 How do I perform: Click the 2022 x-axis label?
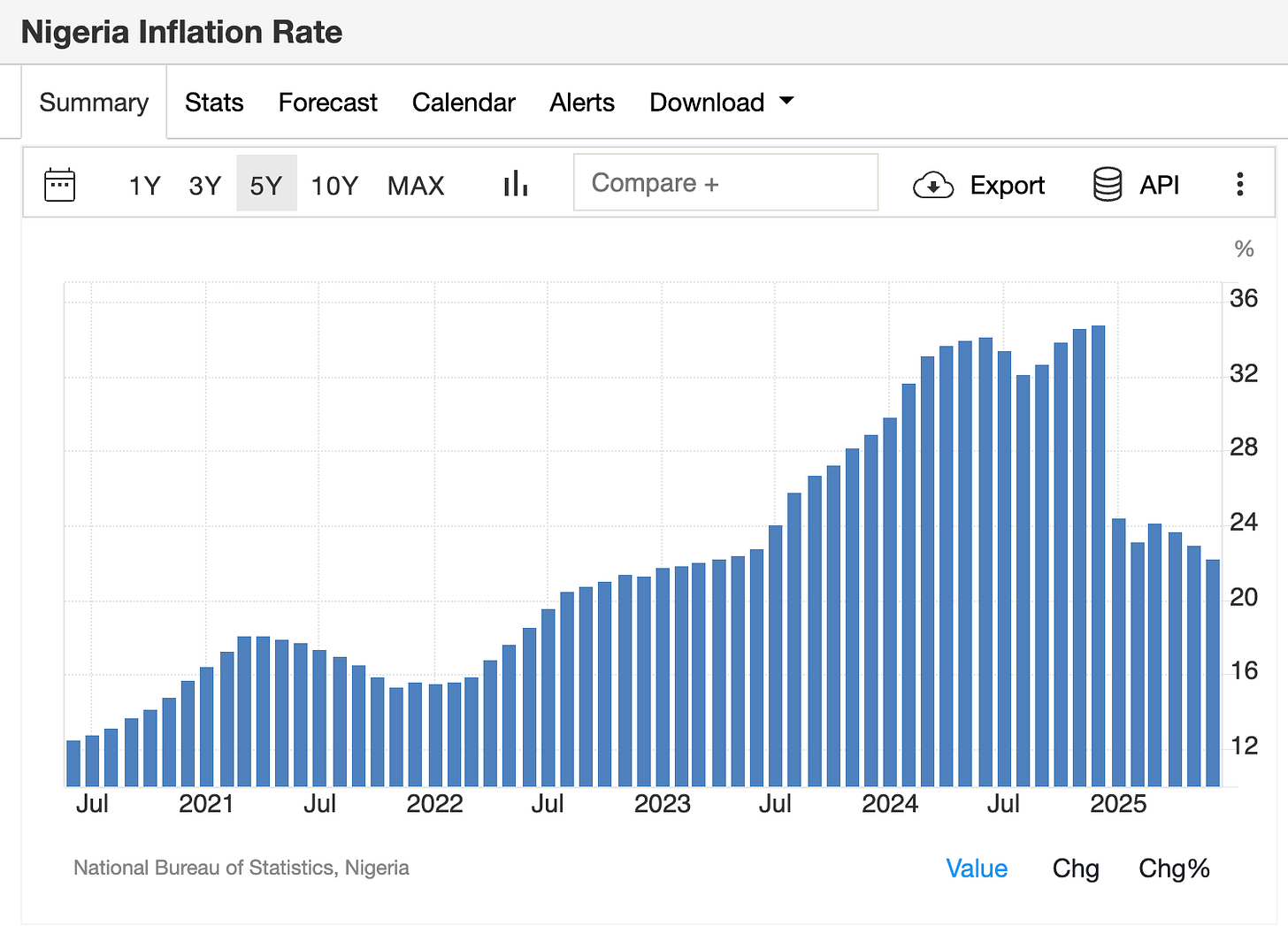tap(434, 804)
